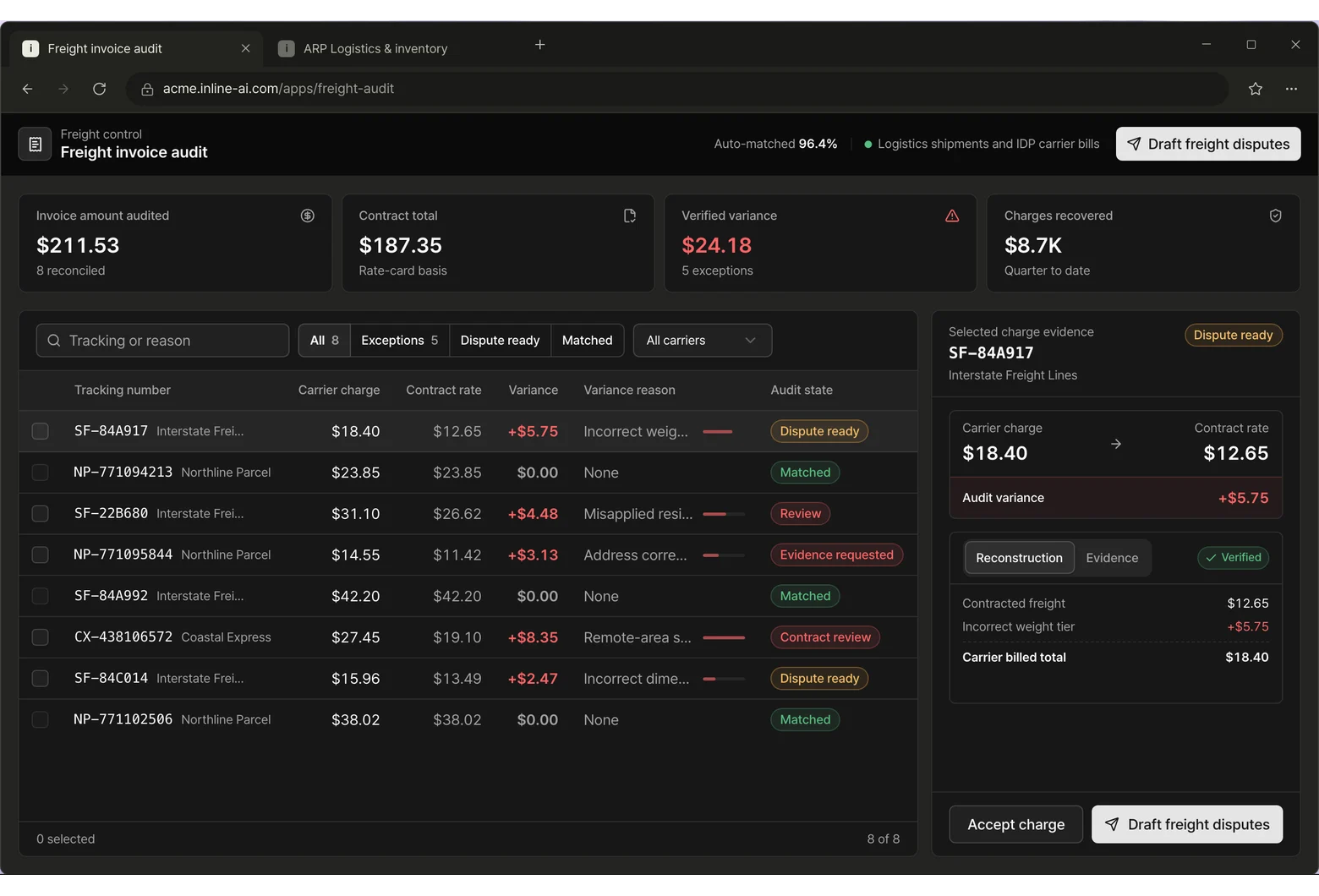
Task: Toggle the checkbox for NP-771095844
Action: pyautogui.click(x=40, y=555)
